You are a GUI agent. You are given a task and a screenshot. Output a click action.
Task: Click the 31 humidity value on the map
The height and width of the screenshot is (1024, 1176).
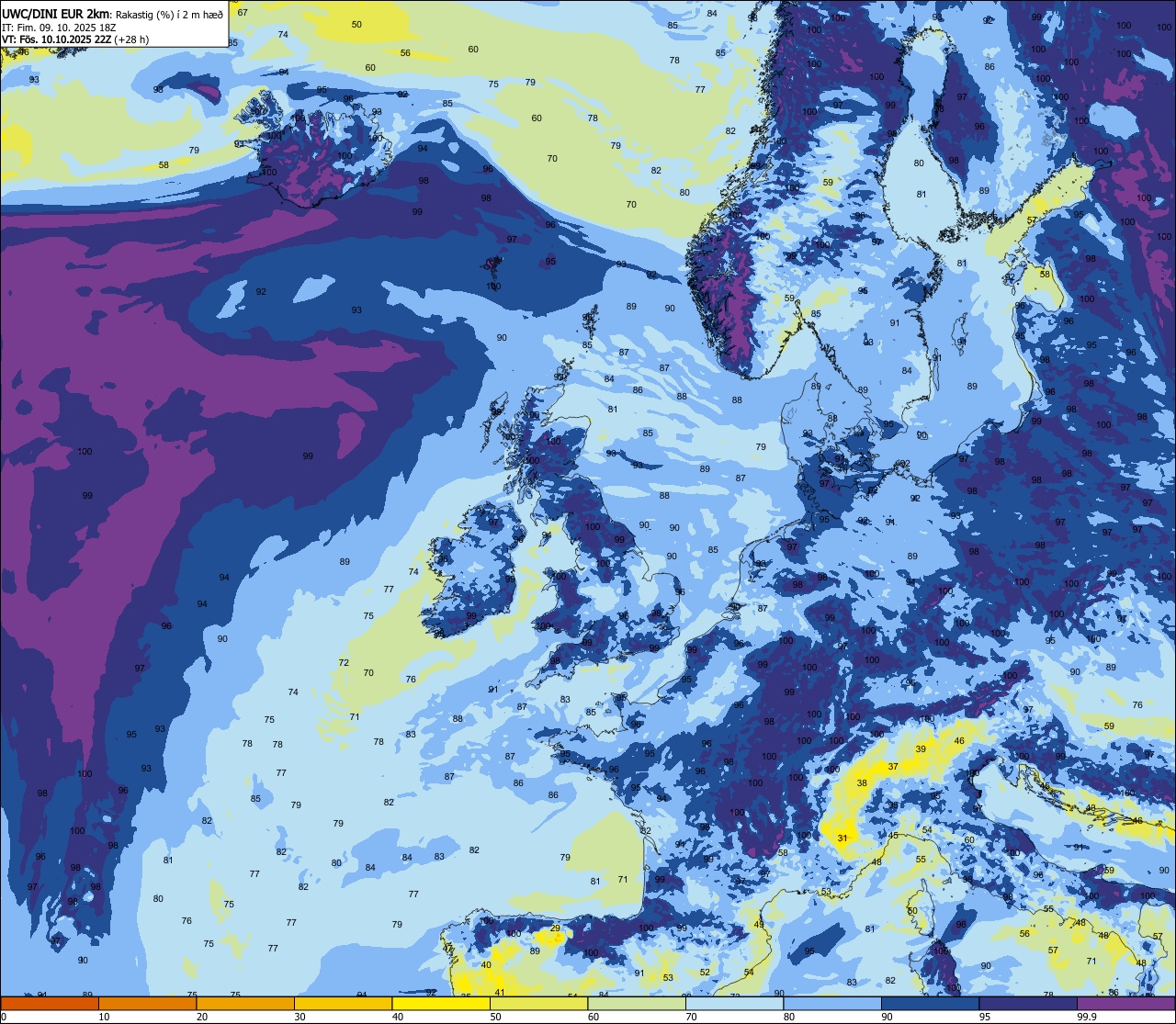(x=842, y=838)
